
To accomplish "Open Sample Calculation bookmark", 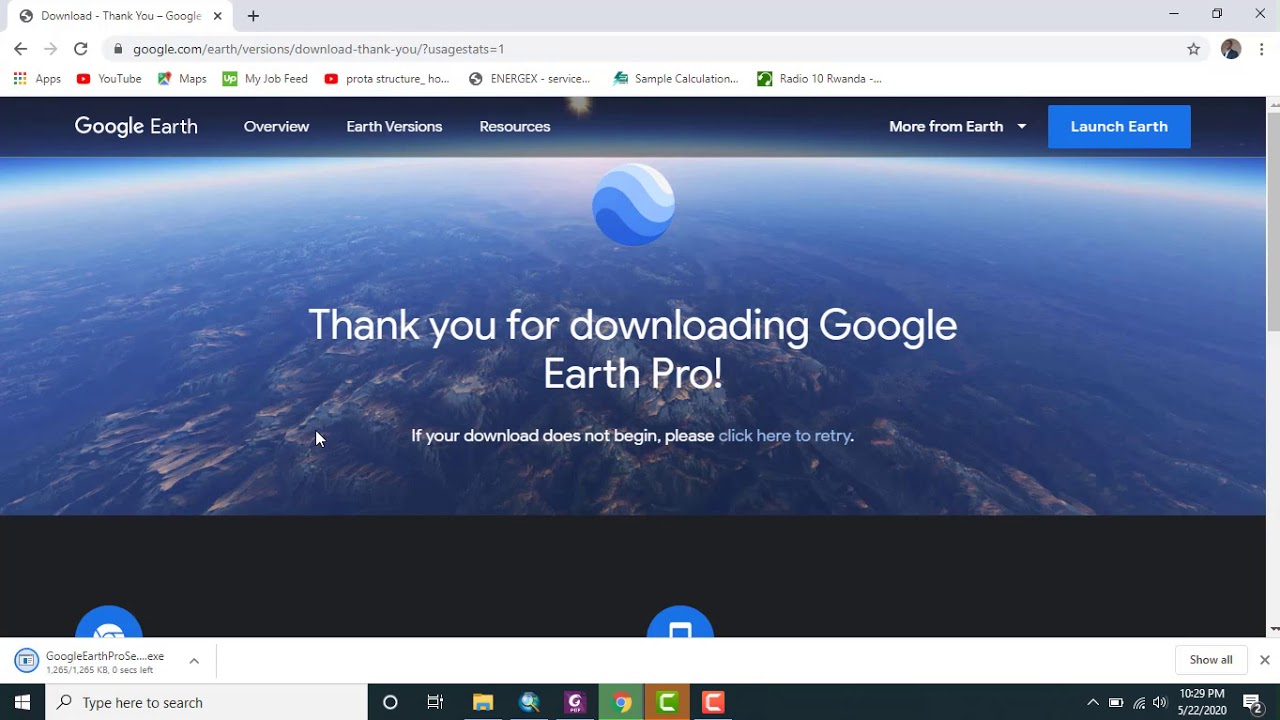I will [676, 79].
